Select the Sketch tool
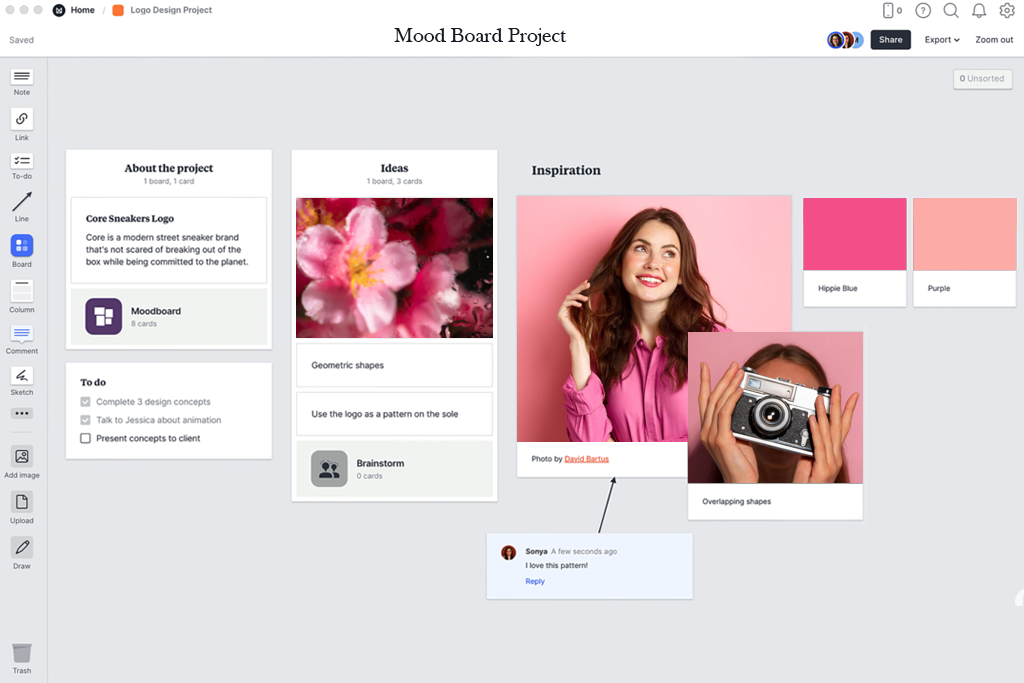This screenshot has height=683, width=1024. (x=22, y=375)
